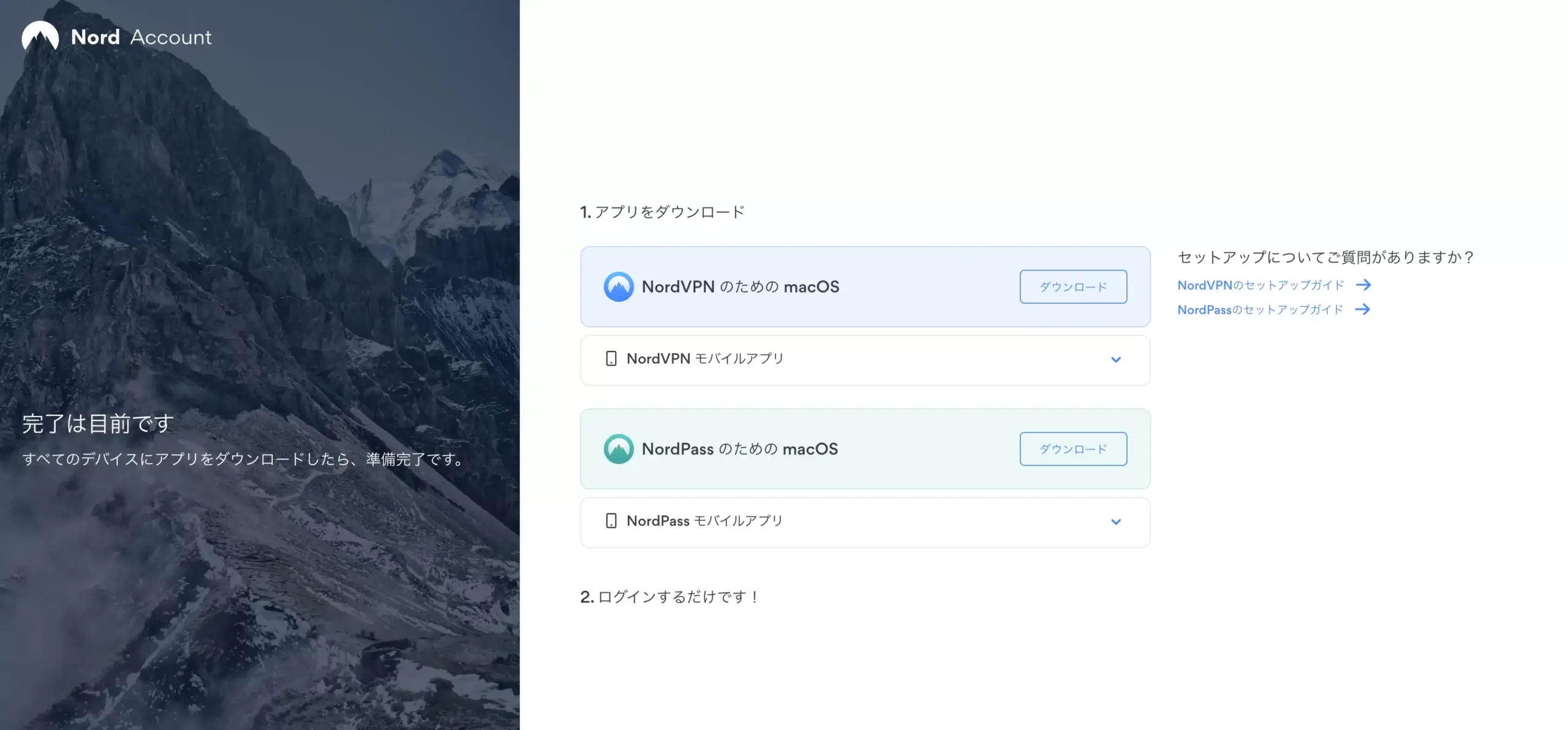Click the セットアップについてご質問がありますか？ text
1568x730 pixels.
1326,257
